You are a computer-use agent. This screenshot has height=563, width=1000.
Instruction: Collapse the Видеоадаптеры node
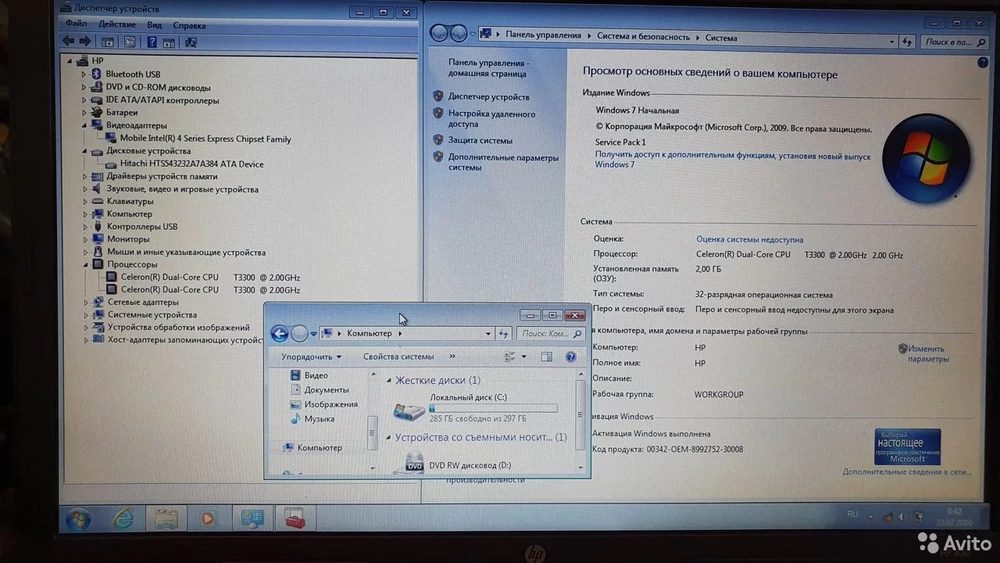click(84, 125)
